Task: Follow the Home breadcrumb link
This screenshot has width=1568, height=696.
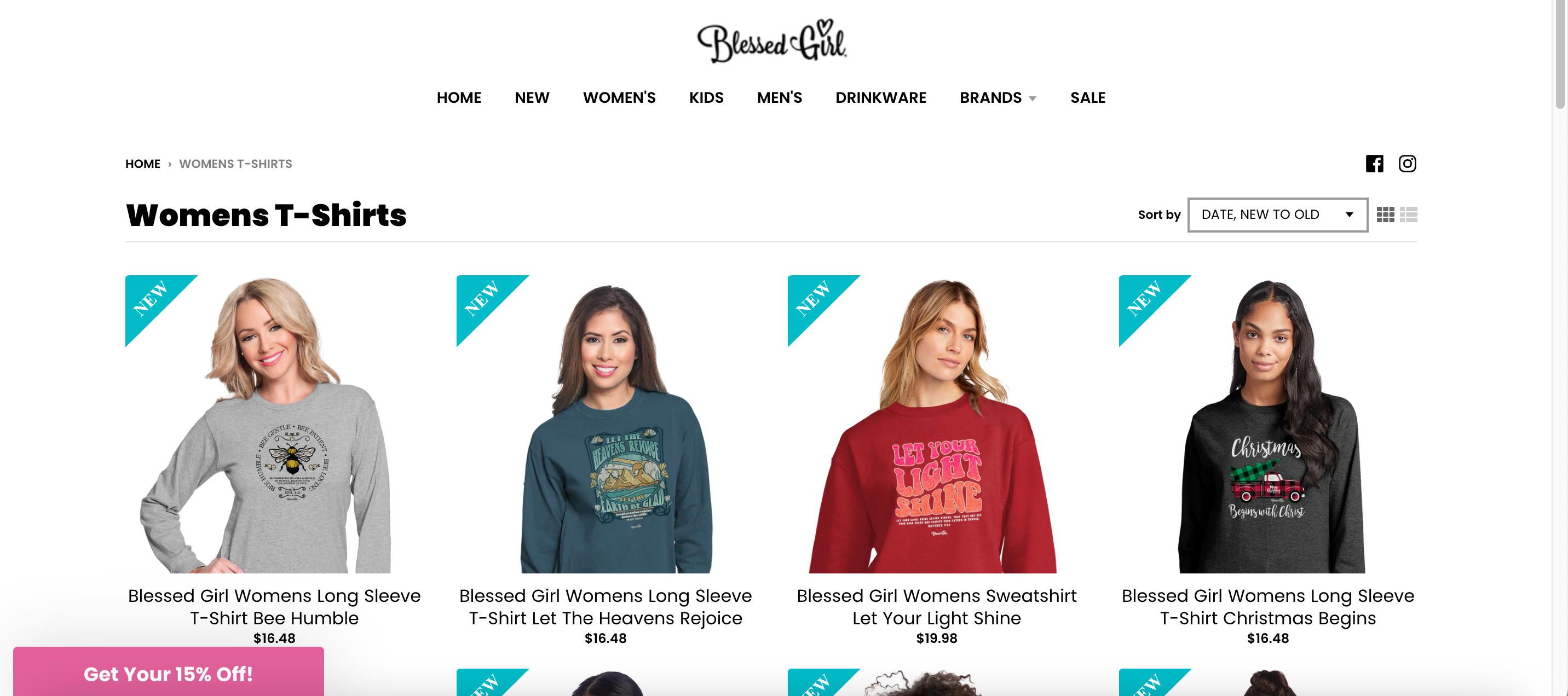Action: [143, 164]
